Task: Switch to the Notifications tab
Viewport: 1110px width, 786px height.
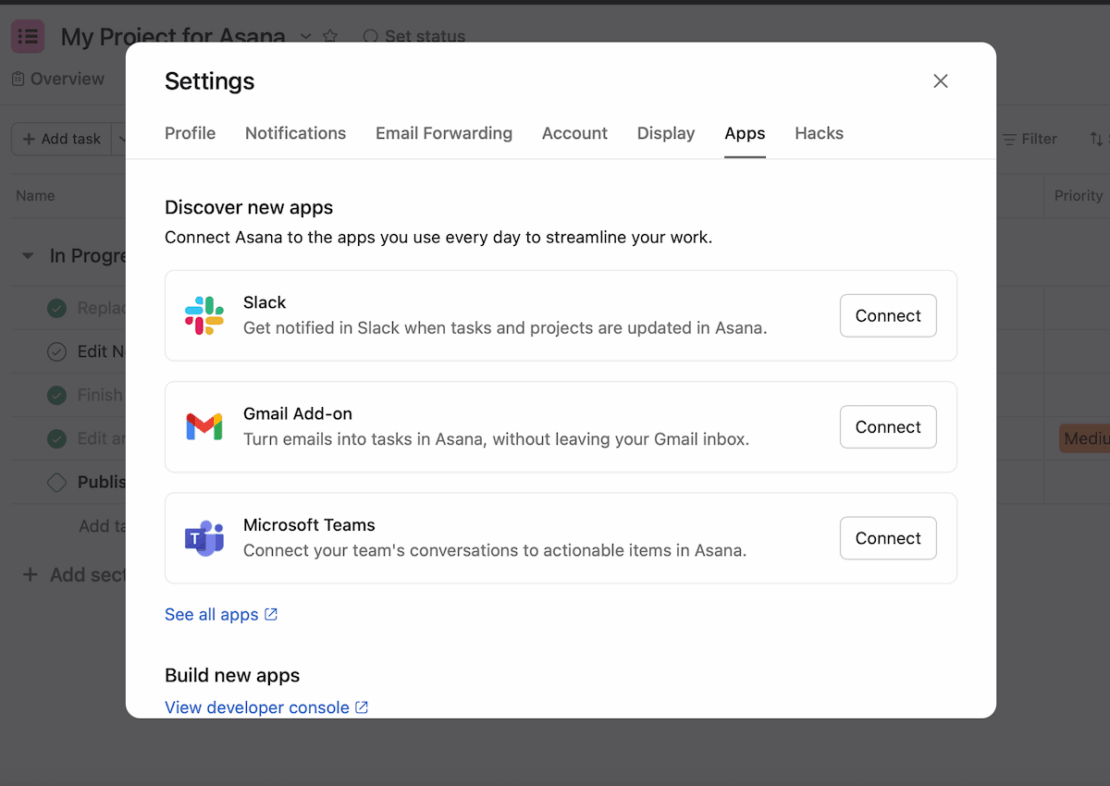Action: pyautogui.click(x=295, y=133)
